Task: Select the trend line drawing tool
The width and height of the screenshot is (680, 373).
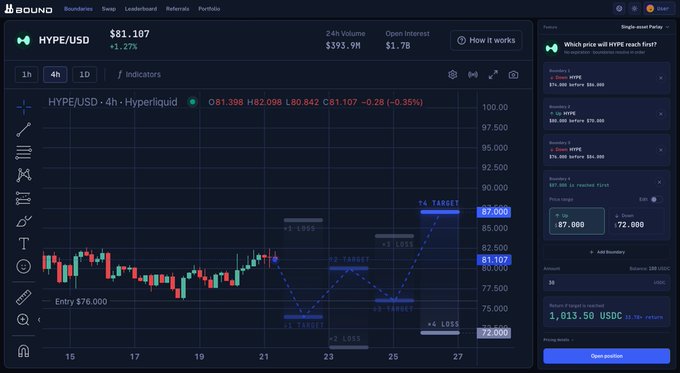Action: (24, 129)
